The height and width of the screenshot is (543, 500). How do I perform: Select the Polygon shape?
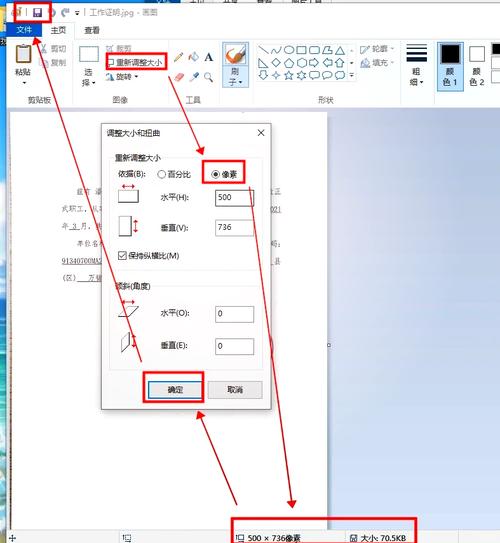327,51
